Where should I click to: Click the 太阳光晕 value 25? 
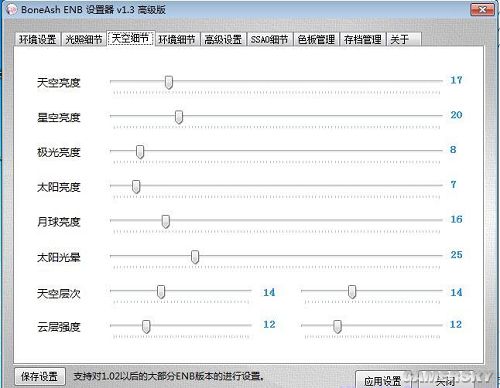(456, 255)
